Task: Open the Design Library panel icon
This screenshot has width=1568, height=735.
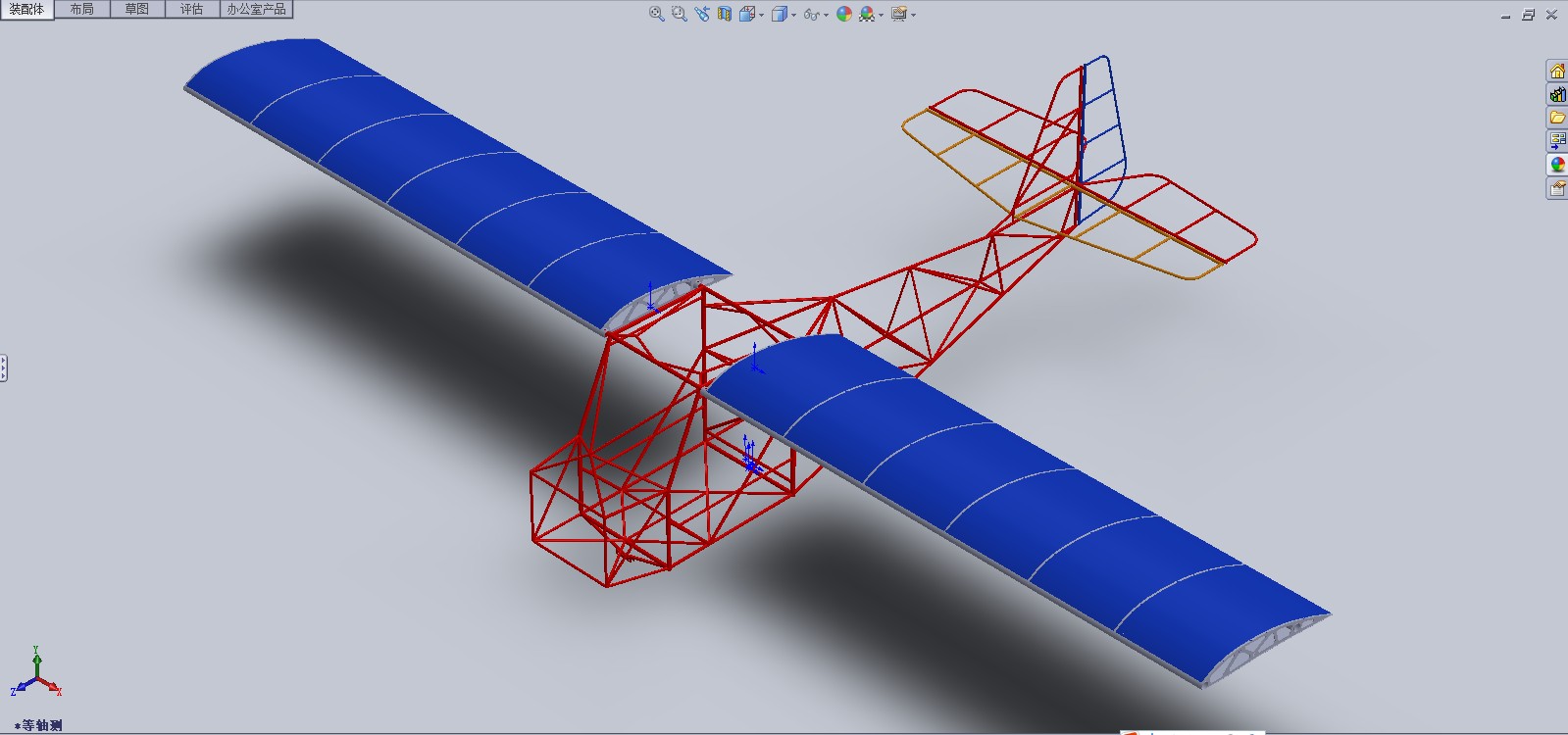Action: point(1557,94)
